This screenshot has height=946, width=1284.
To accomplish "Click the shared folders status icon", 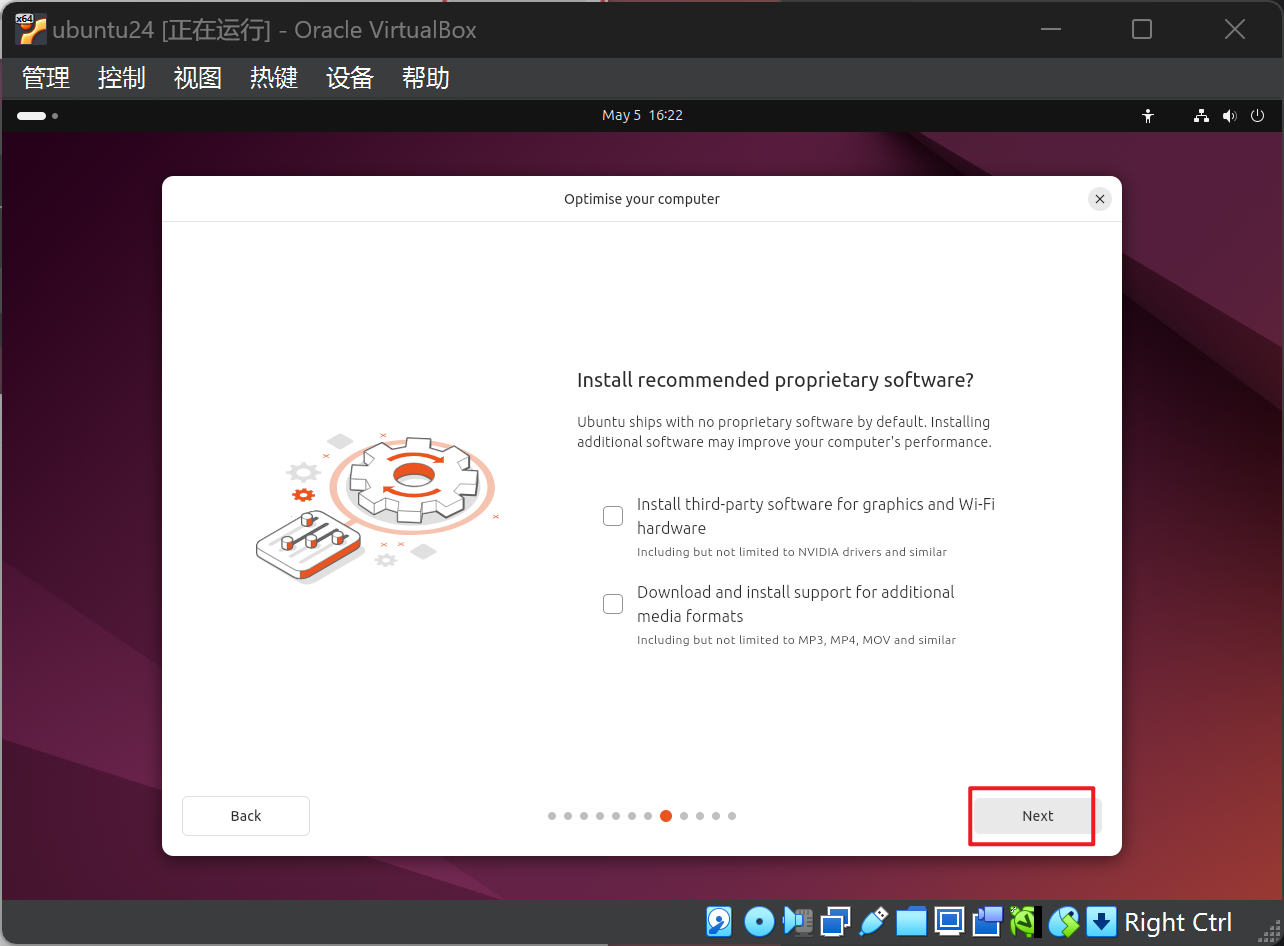I will pyautogui.click(x=911, y=921).
